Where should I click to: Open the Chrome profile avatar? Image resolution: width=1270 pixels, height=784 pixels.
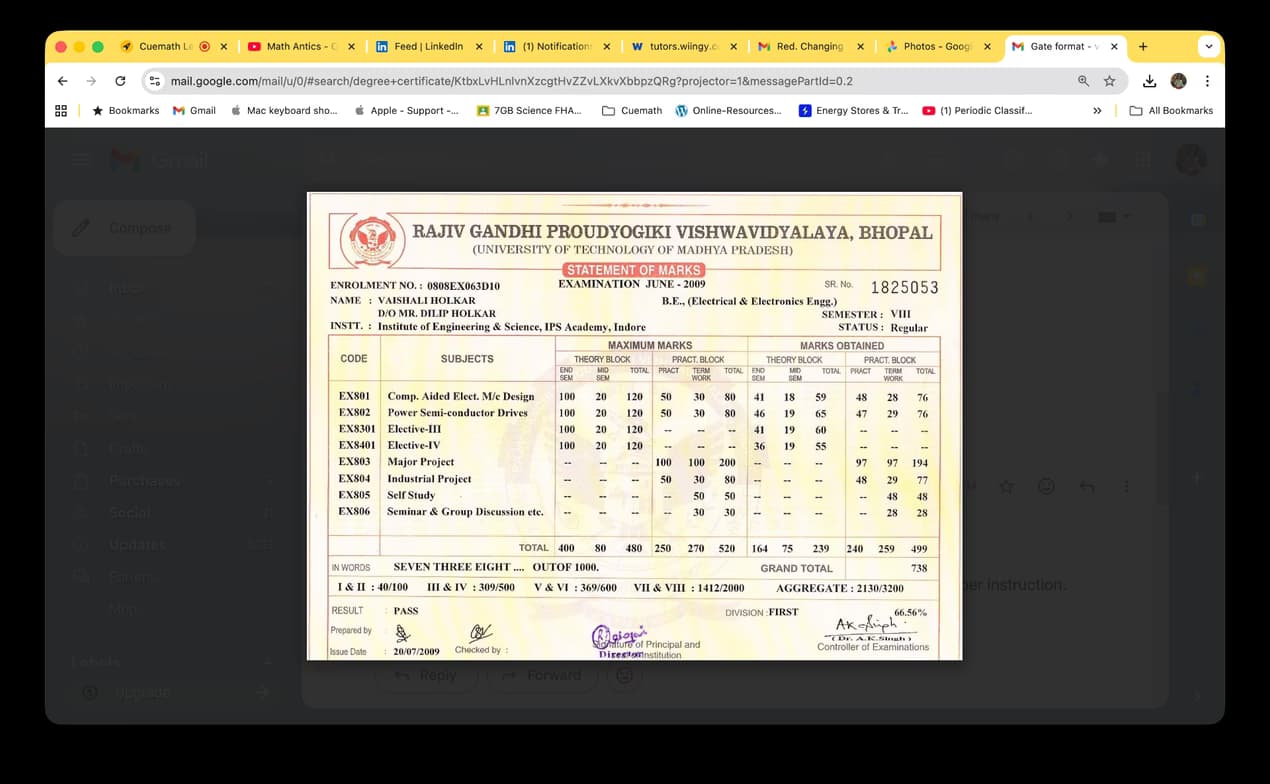click(1178, 81)
